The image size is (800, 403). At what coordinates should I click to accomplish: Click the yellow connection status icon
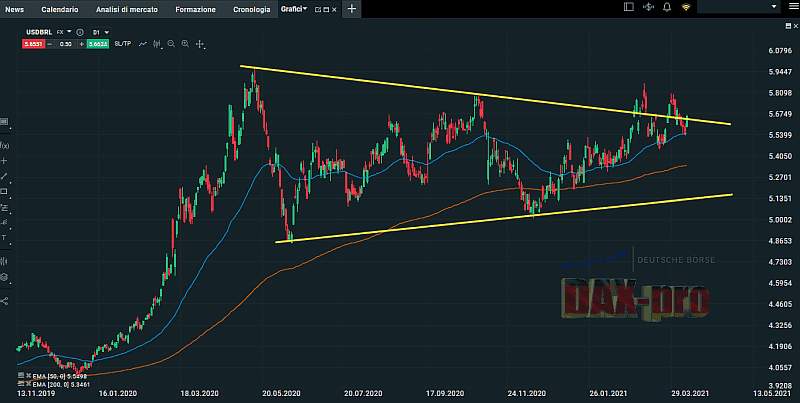click(686, 8)
